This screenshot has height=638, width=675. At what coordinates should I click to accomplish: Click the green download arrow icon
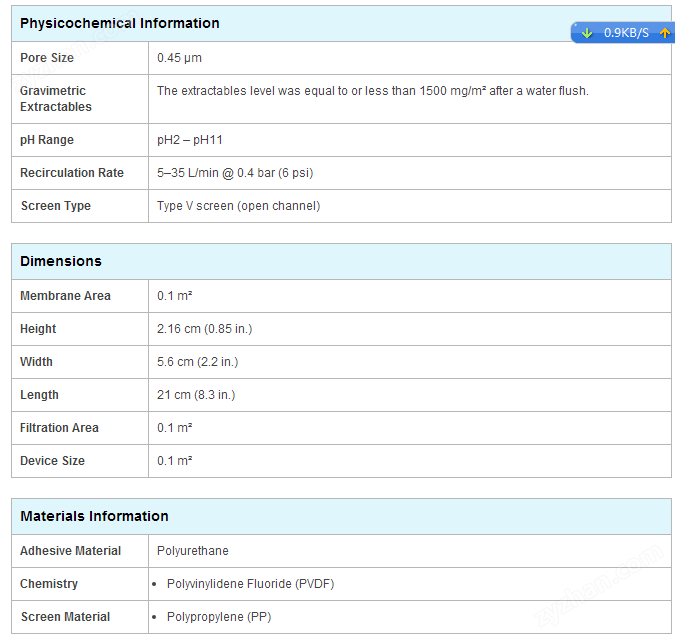click(587, 33)
